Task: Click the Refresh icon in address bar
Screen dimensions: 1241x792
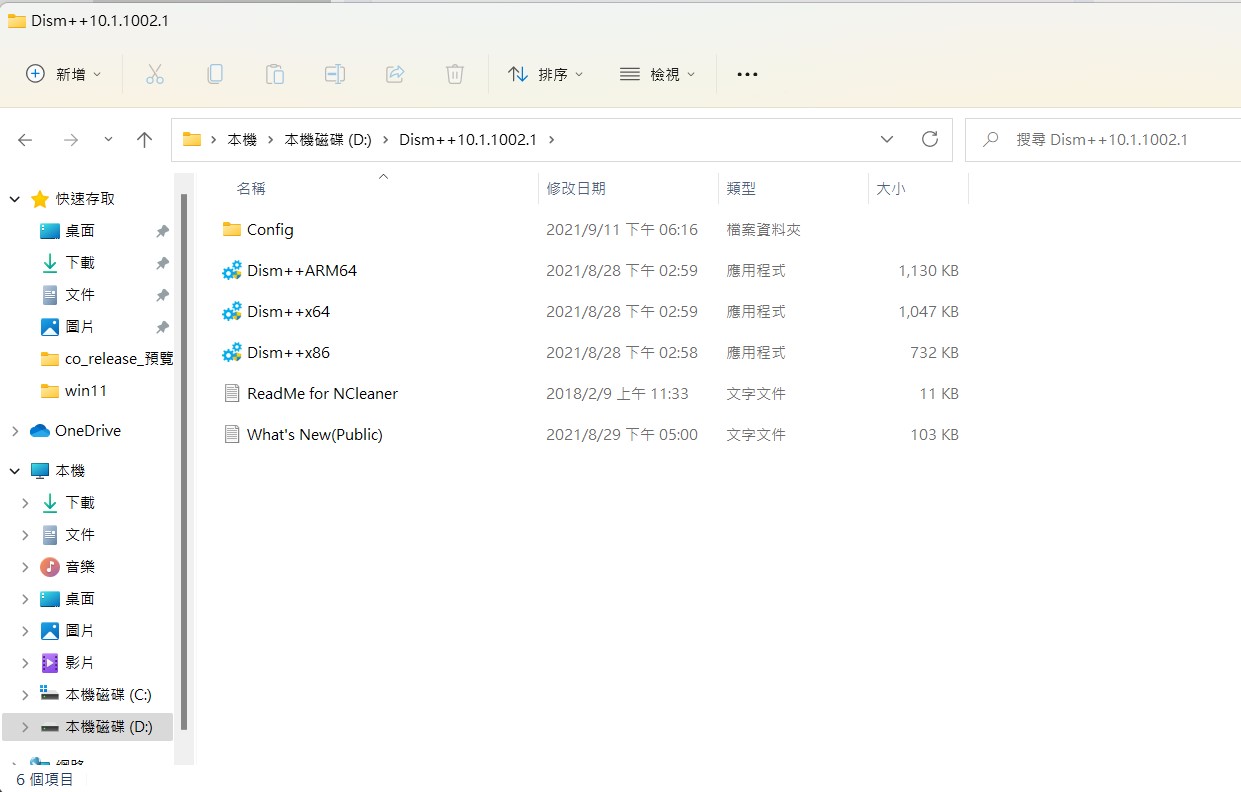Action: tap(930, 139)
